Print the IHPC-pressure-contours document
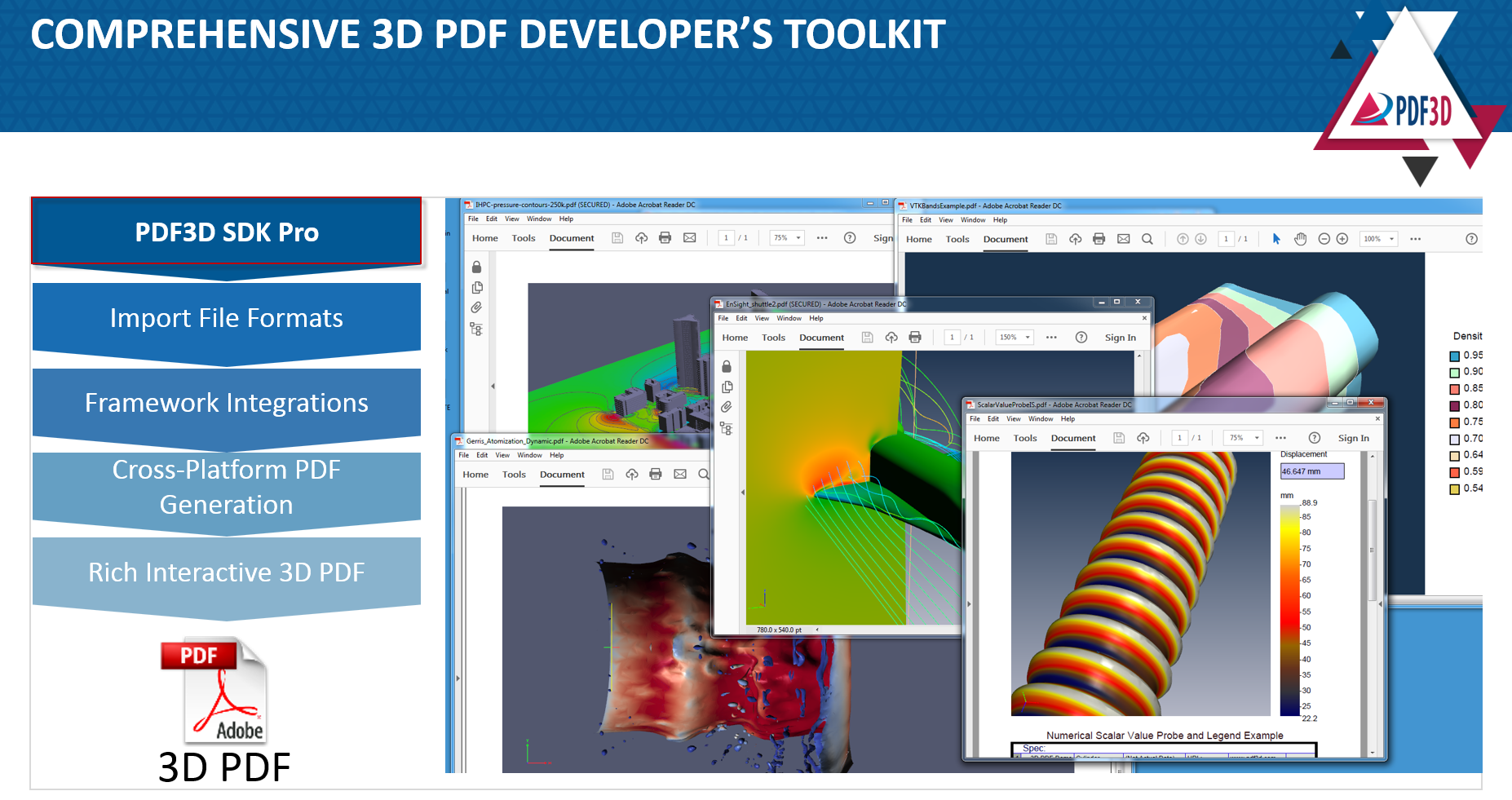Image resolution: width=1512 pixels, height=800 pixels. 665,238
